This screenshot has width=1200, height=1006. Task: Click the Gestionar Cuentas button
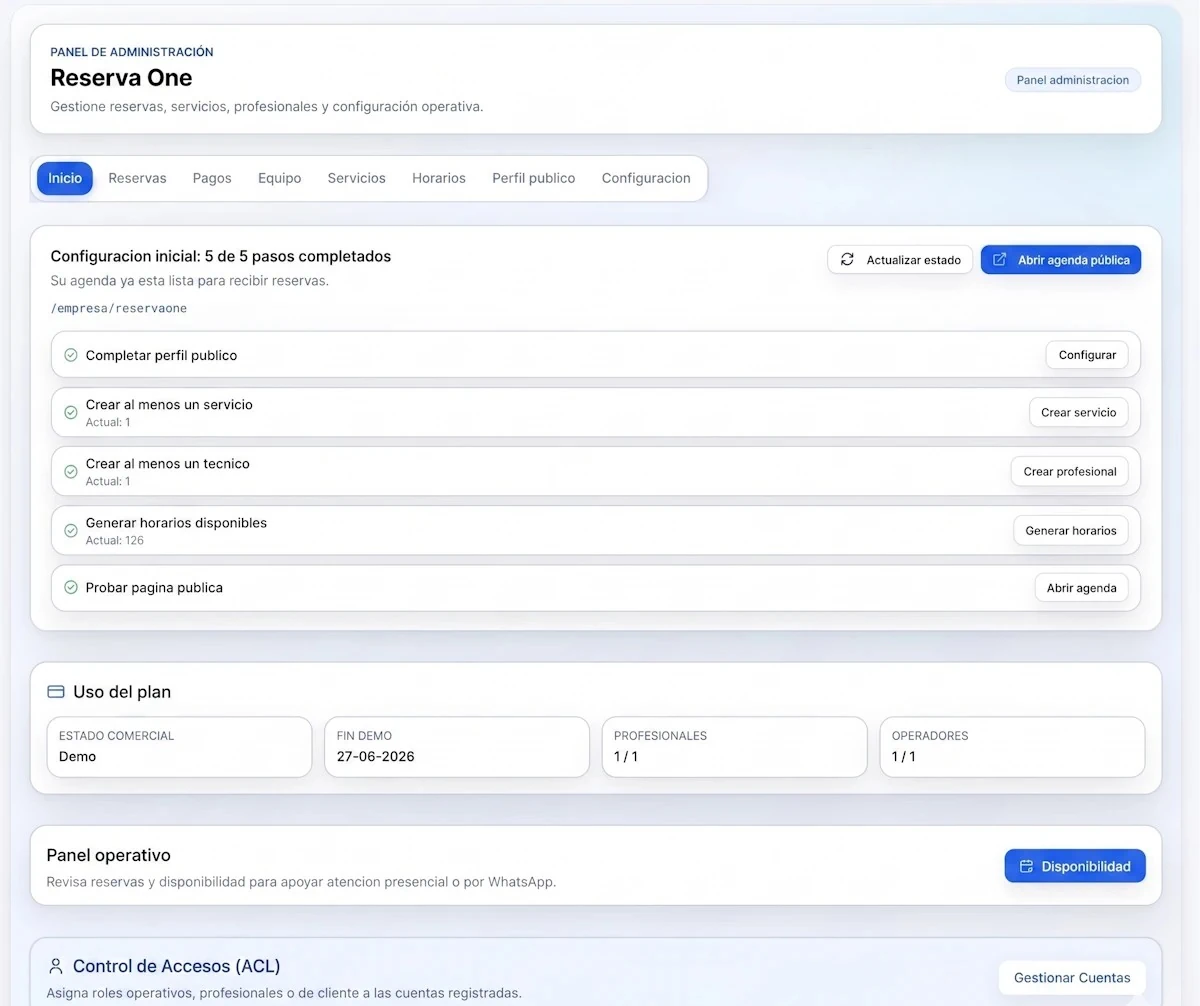point(1072,978)
